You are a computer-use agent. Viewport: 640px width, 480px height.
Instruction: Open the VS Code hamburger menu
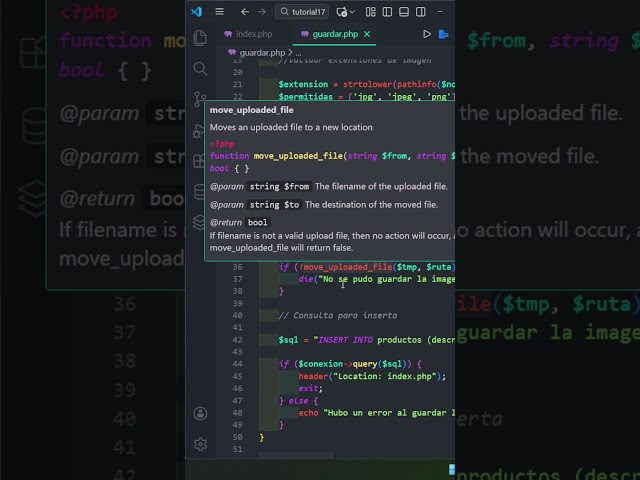click(x=219, y=12)
